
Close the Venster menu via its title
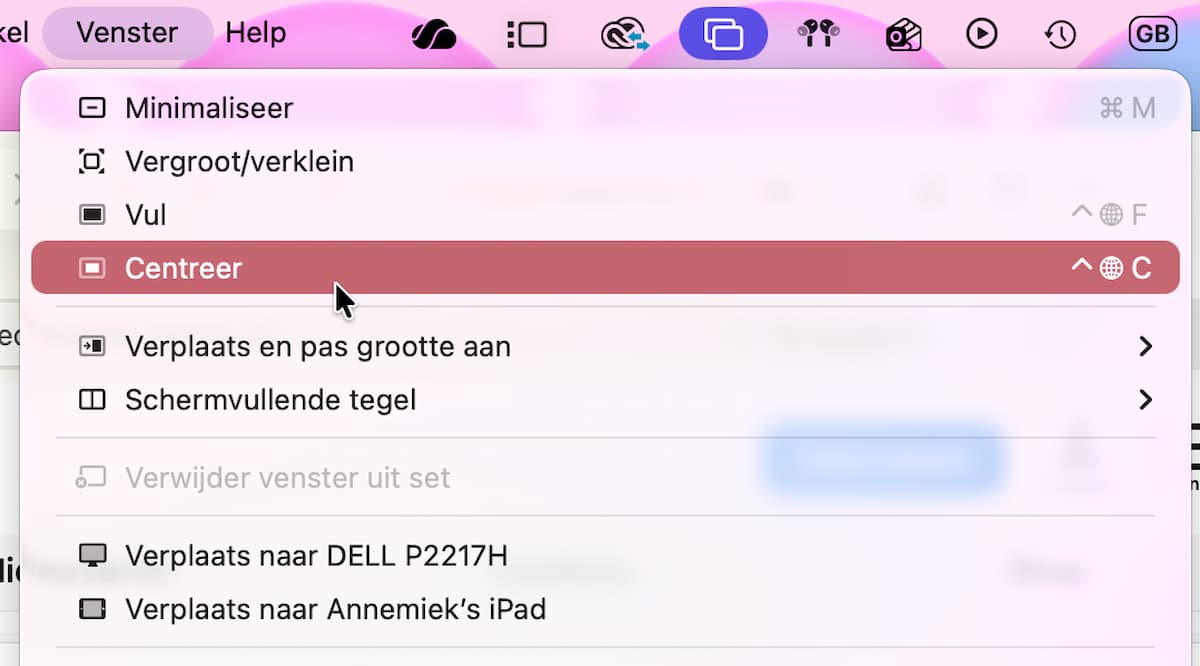127,33
